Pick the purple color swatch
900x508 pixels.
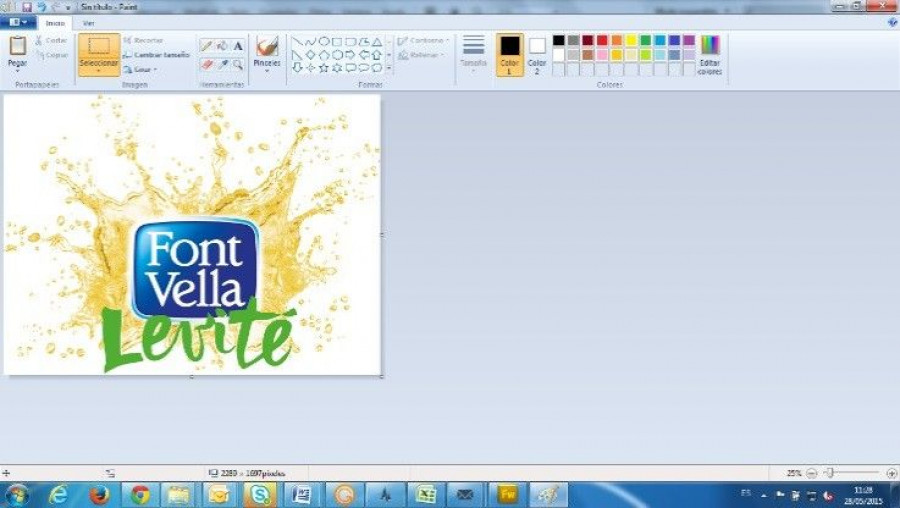[x=689, y=40]
